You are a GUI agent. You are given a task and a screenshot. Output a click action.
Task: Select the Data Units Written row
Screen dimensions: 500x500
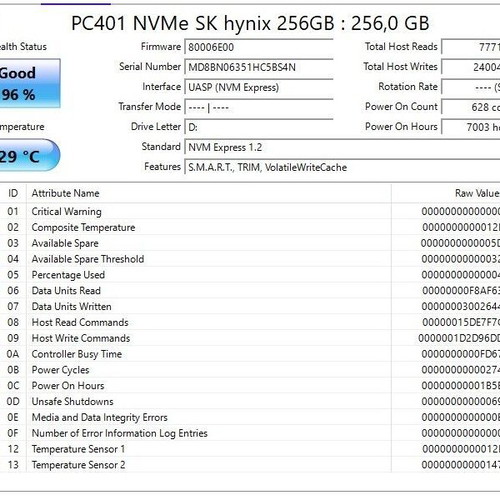[250, 306]
